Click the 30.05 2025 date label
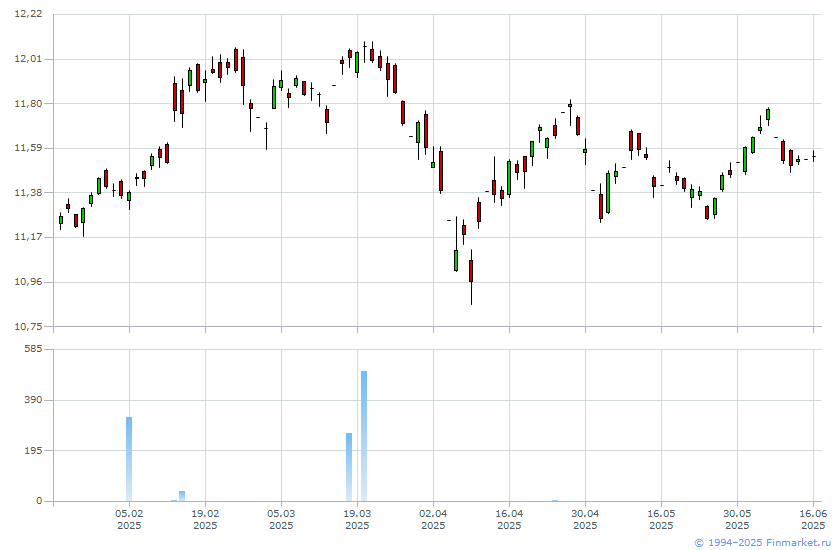 click(x=738, y=519)
